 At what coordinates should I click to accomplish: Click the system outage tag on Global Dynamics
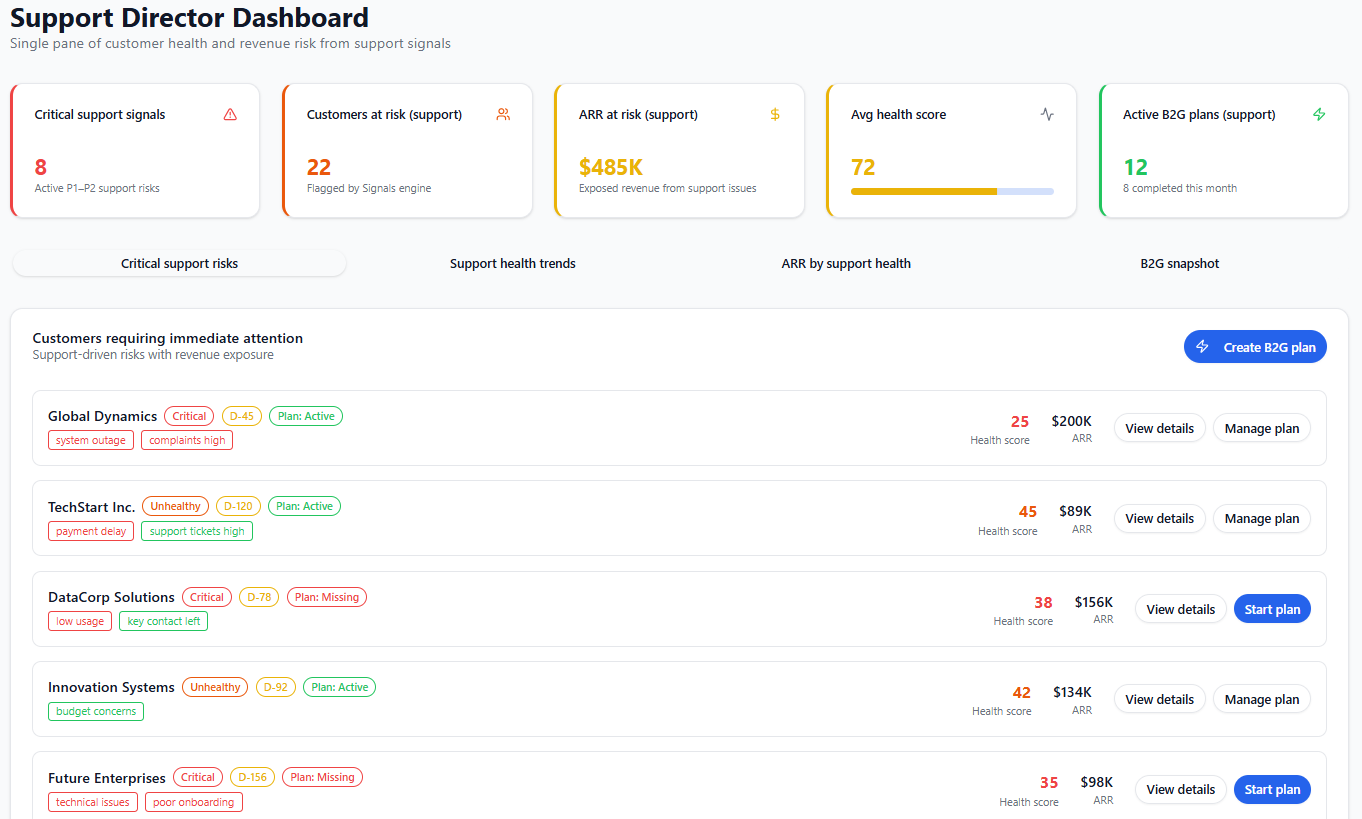click(x=91, y=441)
